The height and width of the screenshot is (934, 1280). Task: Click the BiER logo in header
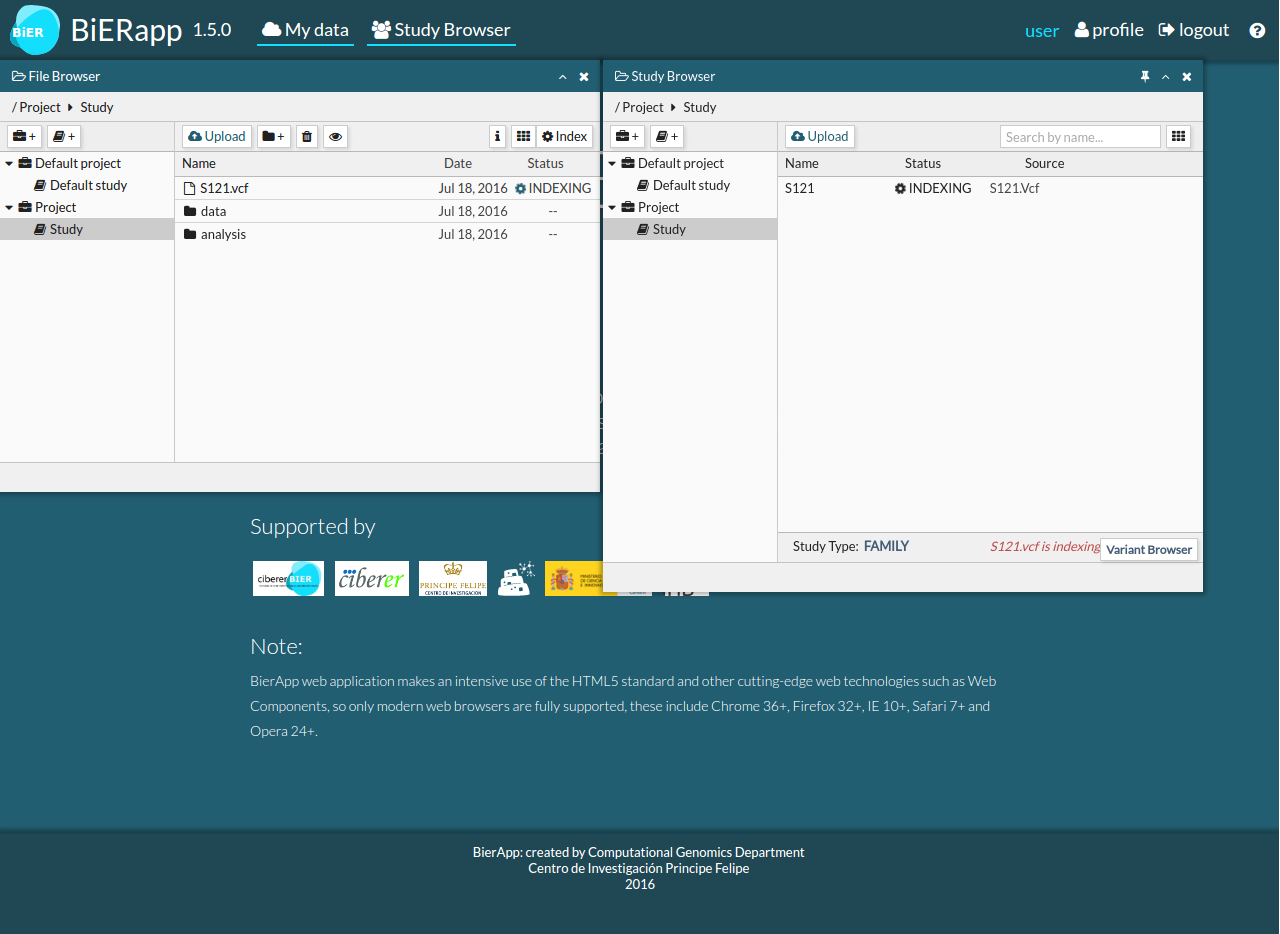(35, 29)
